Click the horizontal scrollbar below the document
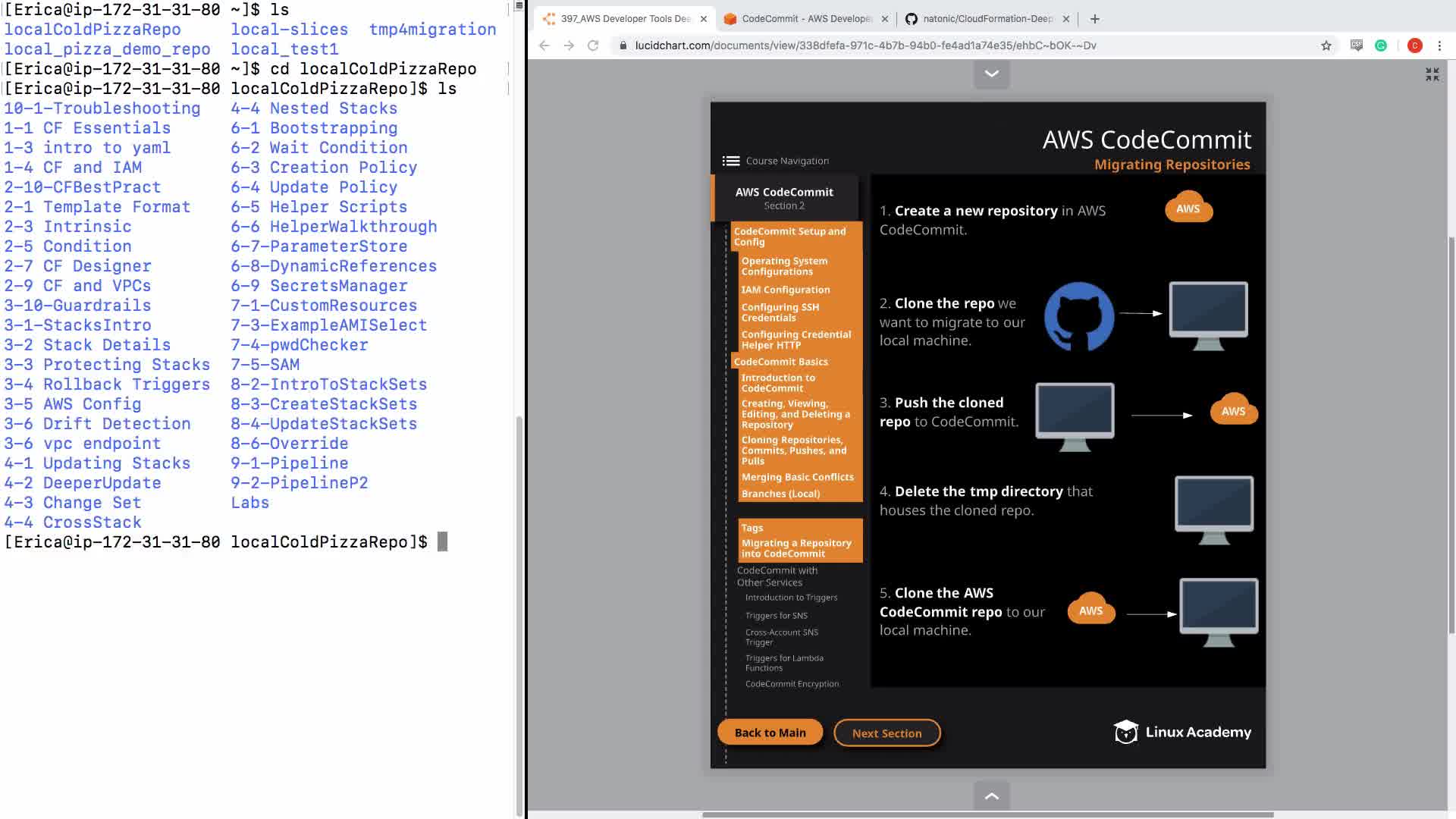The image size is (1456, 819). point(987,815)
